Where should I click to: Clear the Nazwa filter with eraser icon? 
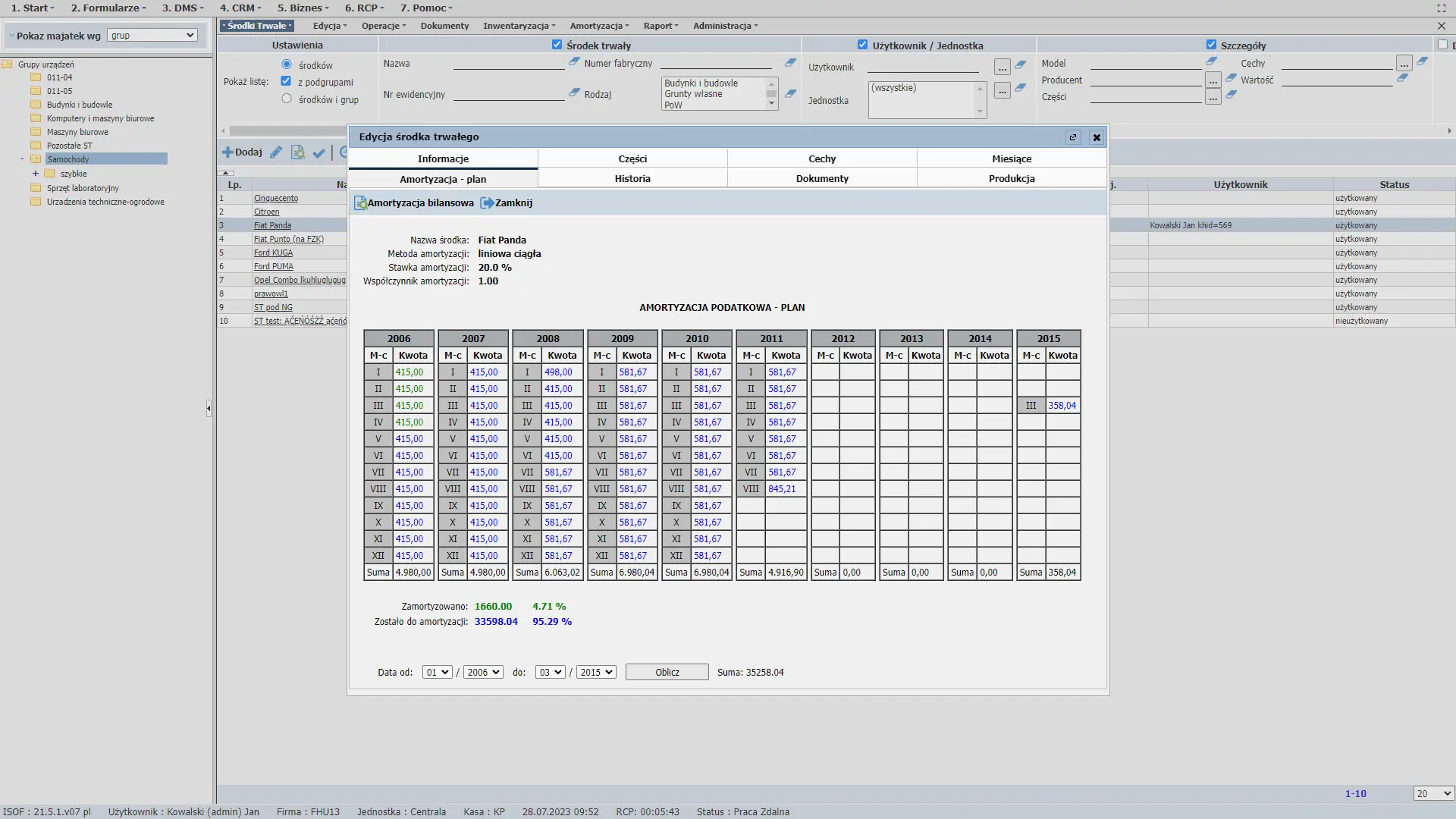point(574,62)
